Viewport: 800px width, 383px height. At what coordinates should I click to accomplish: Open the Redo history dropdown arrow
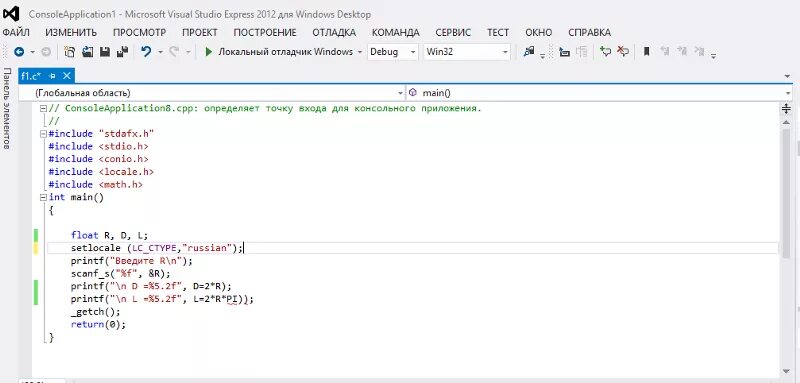187,52
